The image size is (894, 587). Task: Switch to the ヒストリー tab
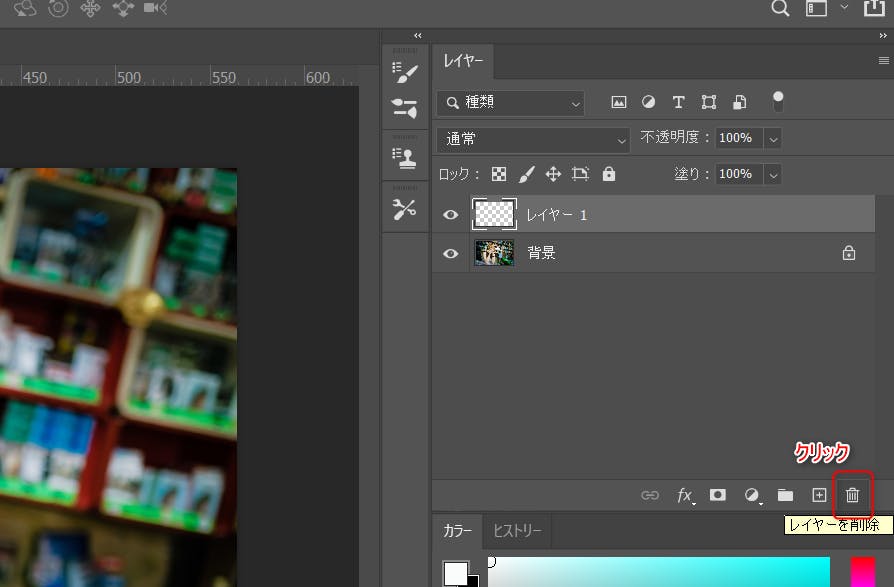[517, 531]
